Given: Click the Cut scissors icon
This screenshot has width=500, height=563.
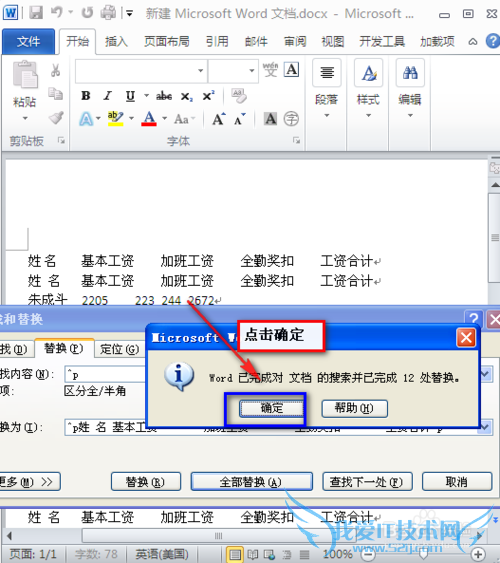Looking at the screenshot, I should click(x=55, y=70).
